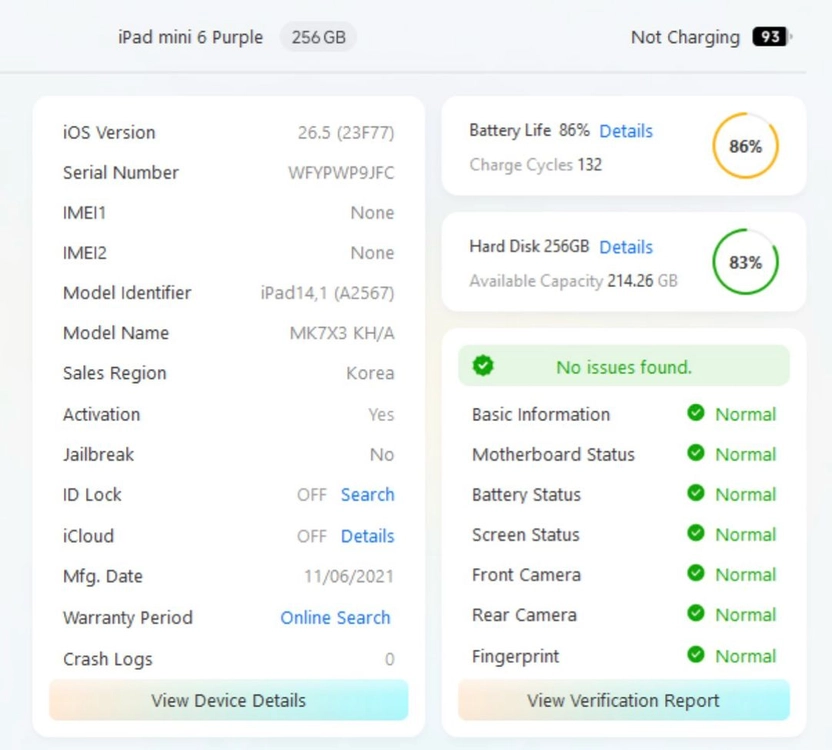Click the No issues found banner
Screen dimensions: 832x750
623,366
